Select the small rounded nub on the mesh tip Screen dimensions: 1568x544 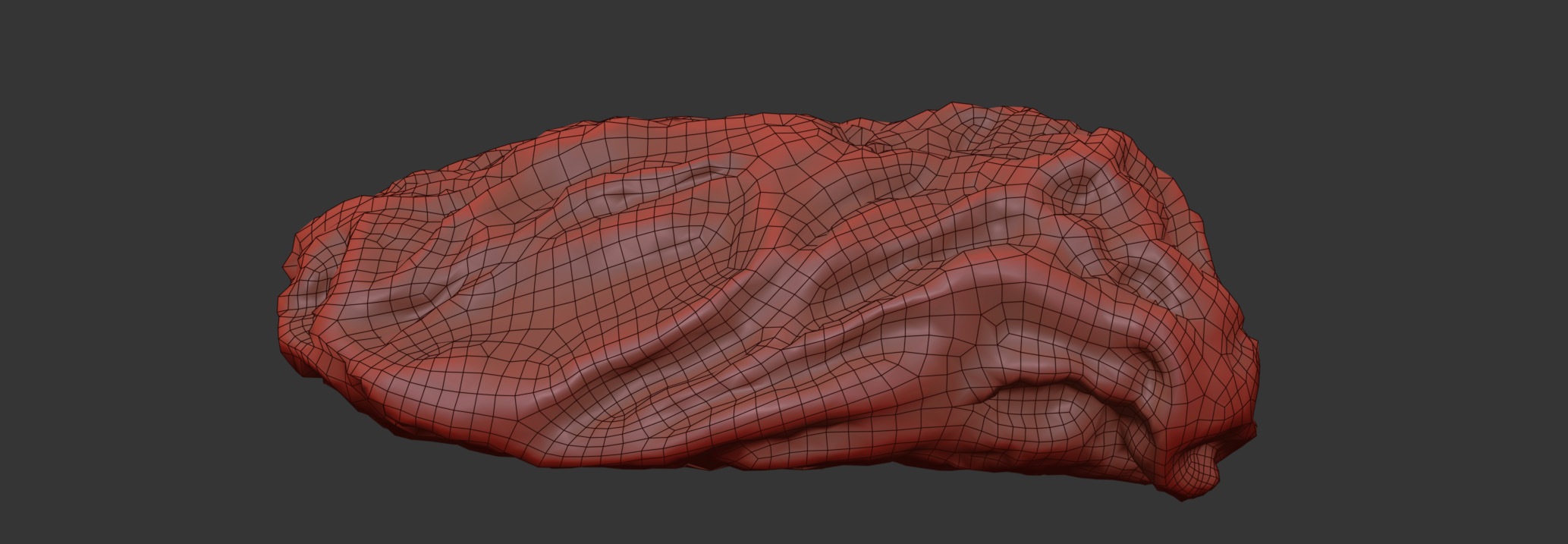(x=1199, y=470)
